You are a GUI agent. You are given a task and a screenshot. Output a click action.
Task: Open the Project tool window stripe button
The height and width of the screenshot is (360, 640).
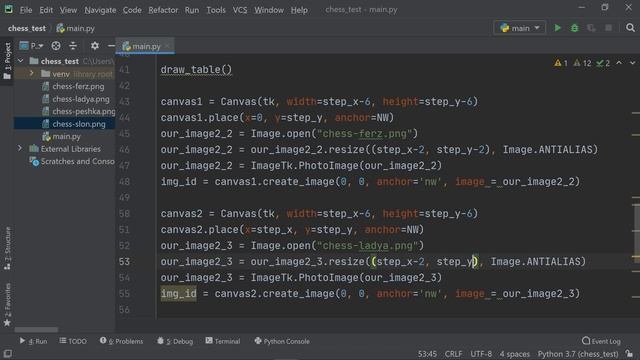(7, 61)
